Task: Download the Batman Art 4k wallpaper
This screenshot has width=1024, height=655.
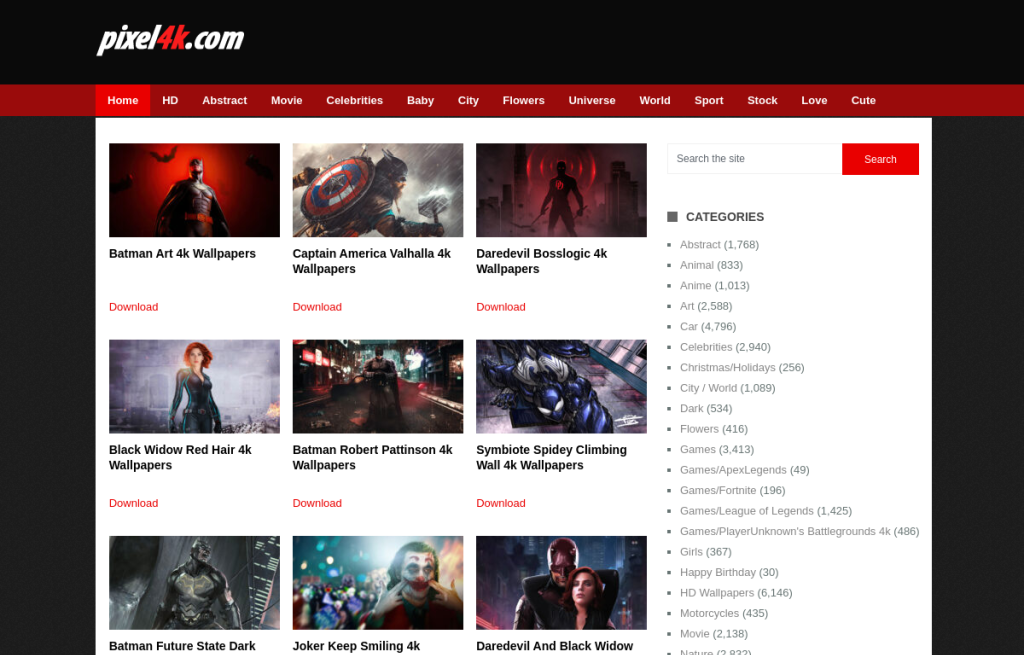Action: point(133,307)
